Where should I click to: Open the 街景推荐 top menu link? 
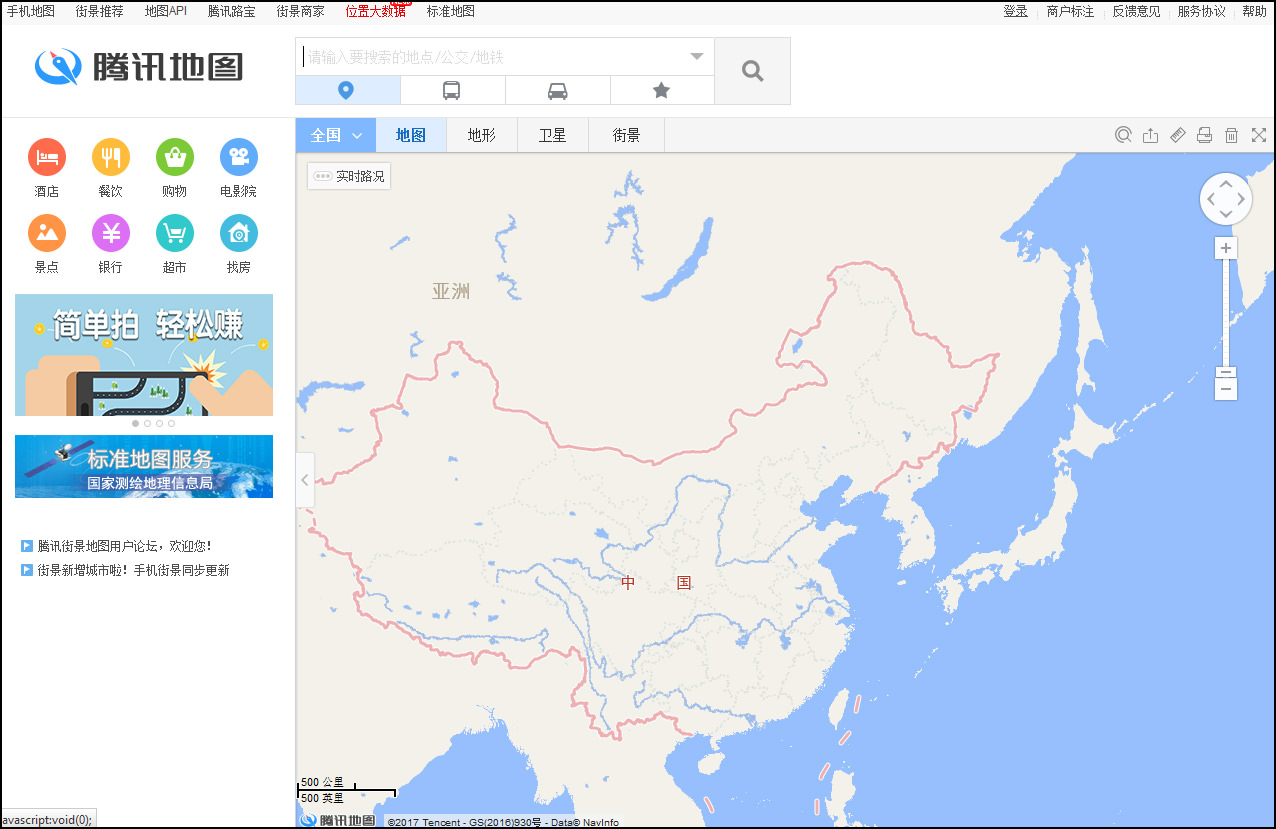(100, 11)
